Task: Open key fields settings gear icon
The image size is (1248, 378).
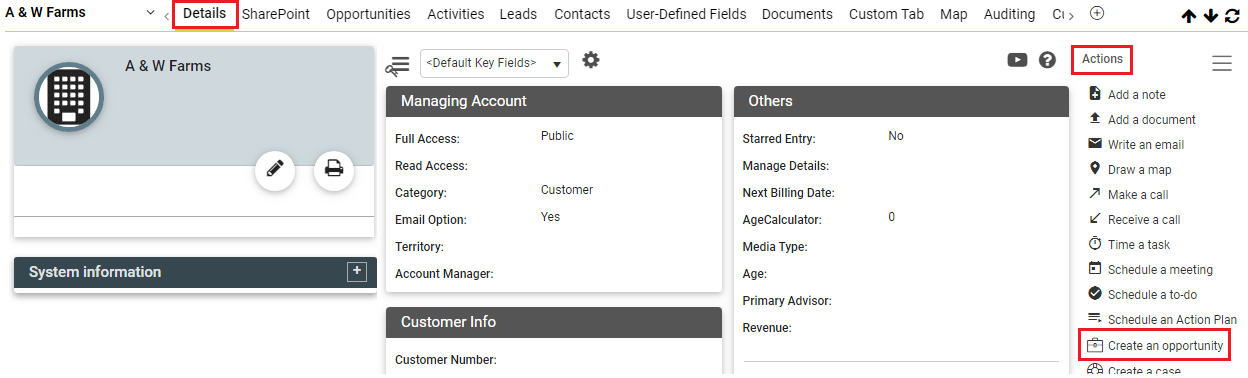Action: pyautogui.click(x=591, y=60)
